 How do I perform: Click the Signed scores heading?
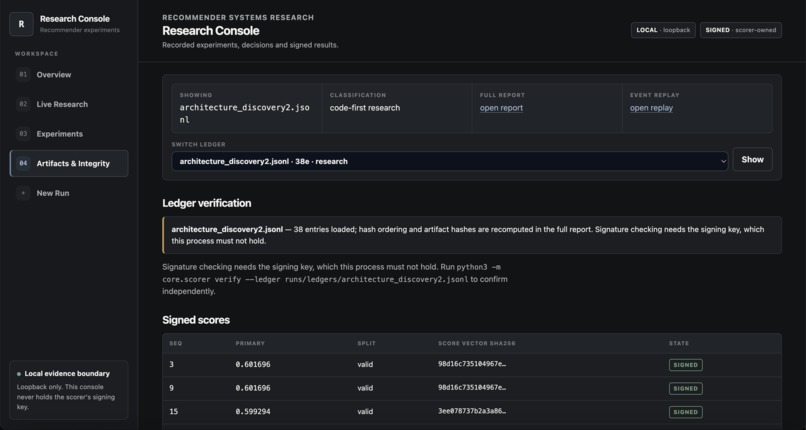point(196,320)
